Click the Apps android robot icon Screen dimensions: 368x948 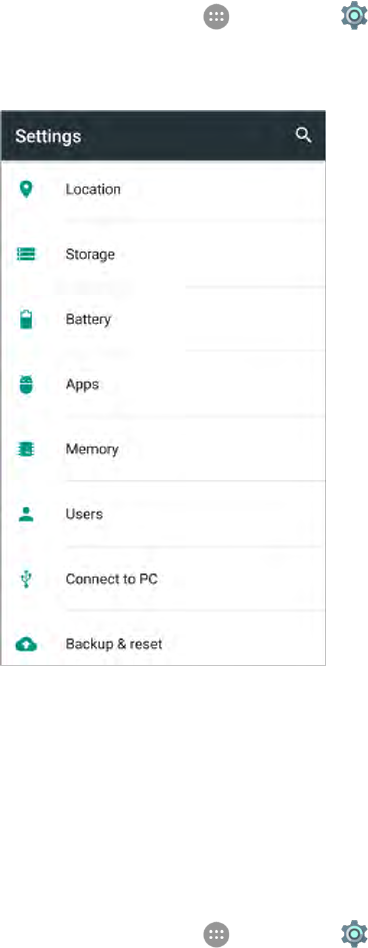(26, 384)
